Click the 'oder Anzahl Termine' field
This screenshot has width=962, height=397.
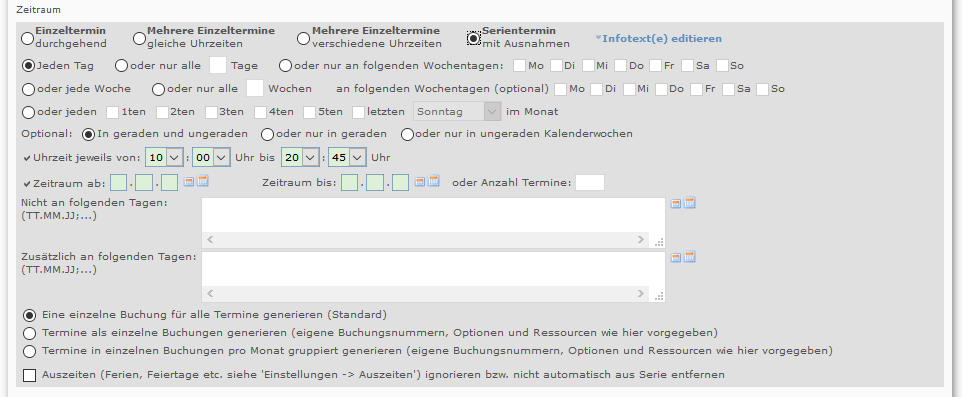pyautogui.click(x=590, y=182)
